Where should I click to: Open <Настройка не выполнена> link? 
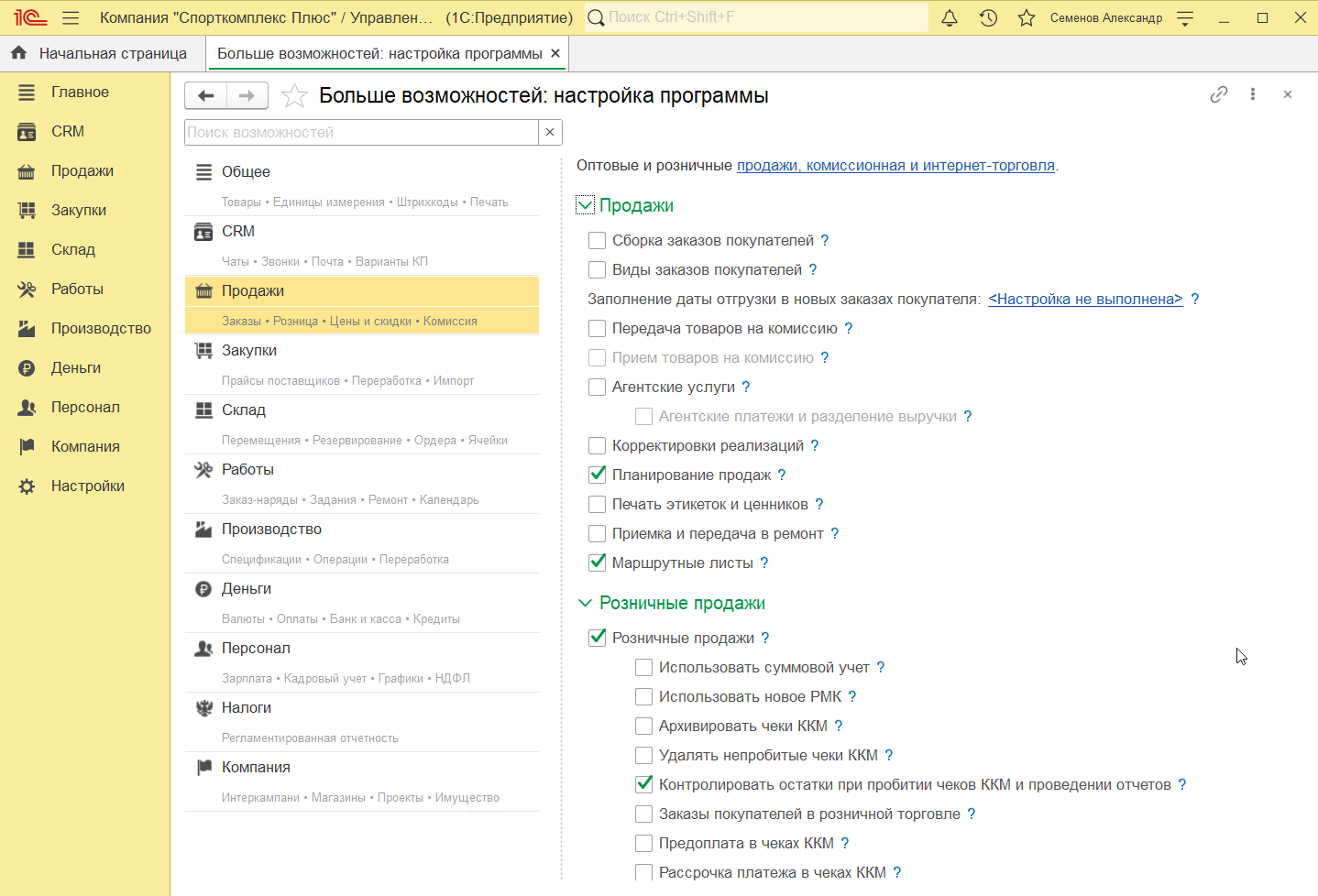[1085, 299]
